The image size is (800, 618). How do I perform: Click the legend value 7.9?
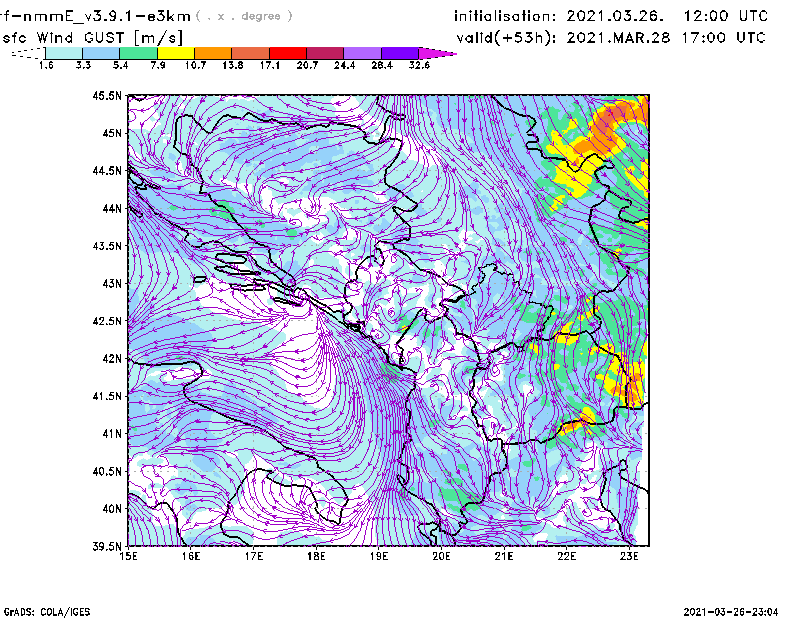click(x=158, y=65)
